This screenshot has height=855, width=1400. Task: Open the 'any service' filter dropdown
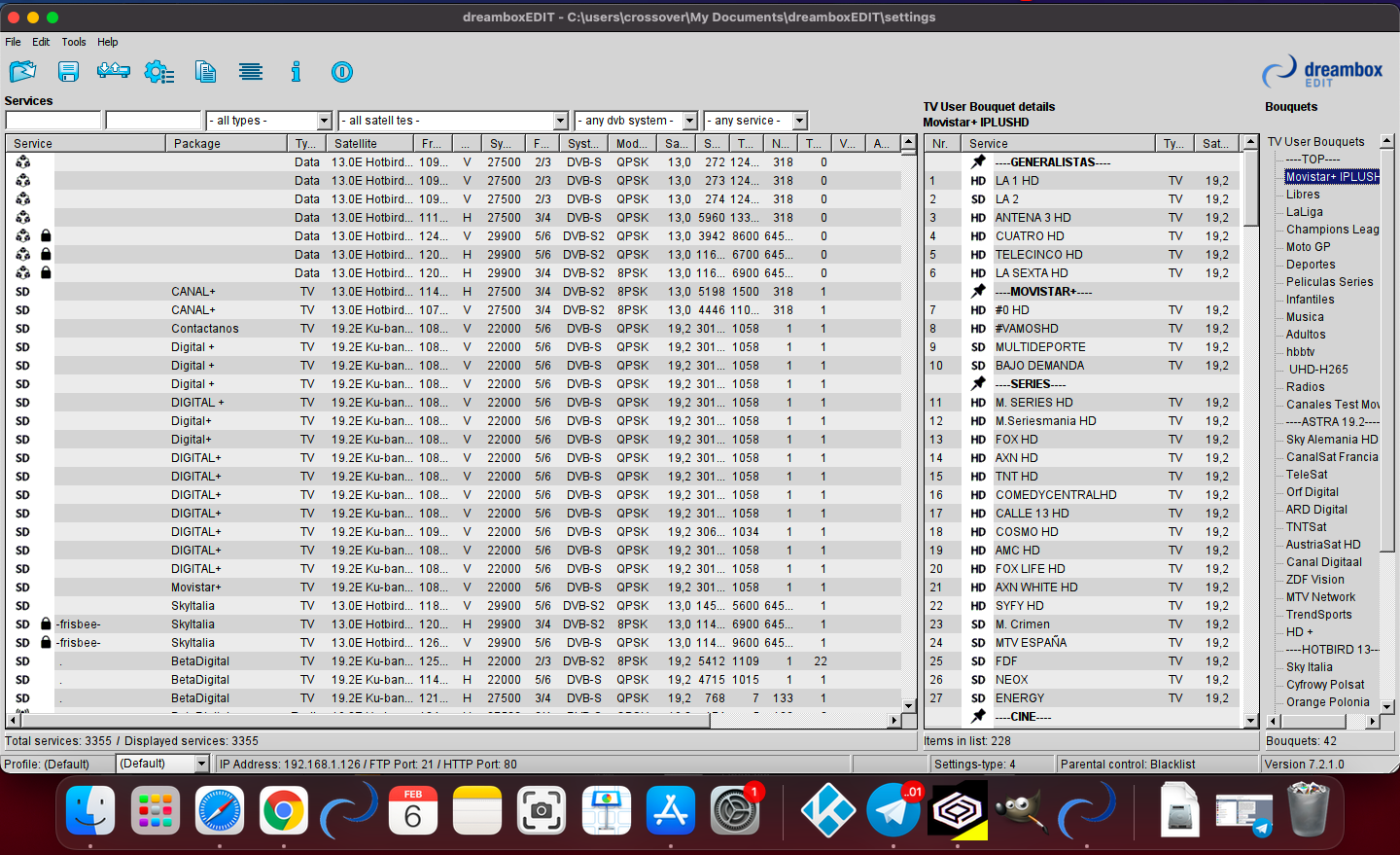(x=799, y=121)
